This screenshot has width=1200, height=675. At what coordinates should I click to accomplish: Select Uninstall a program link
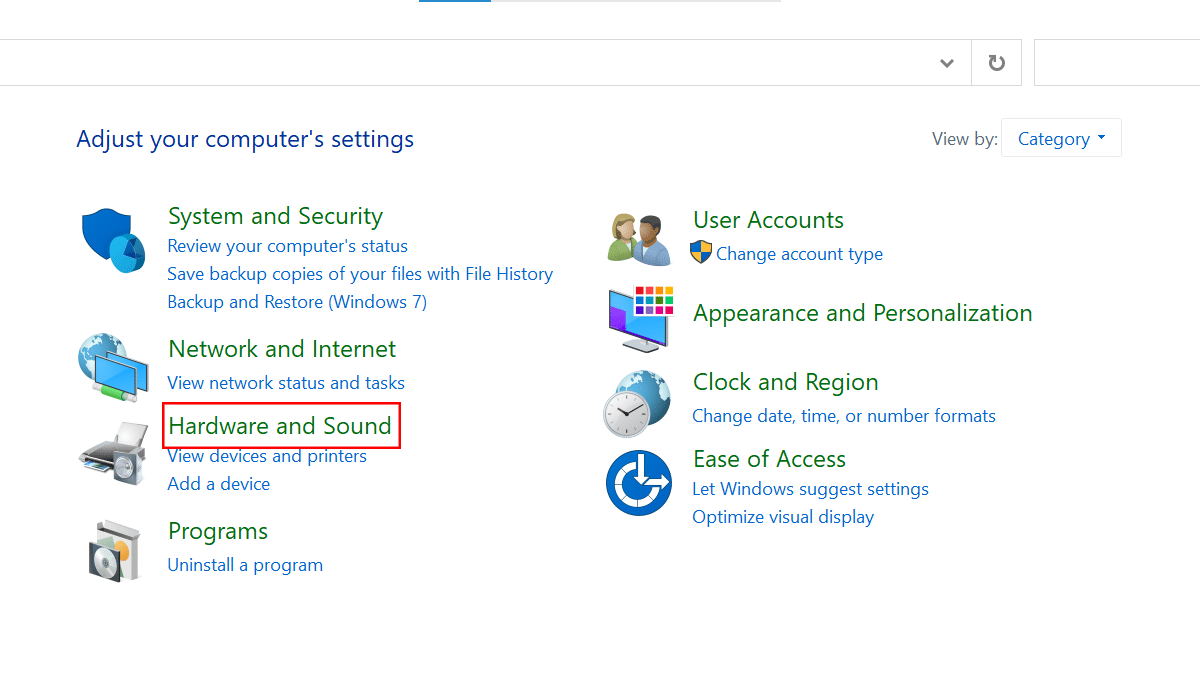pos(245,565)
